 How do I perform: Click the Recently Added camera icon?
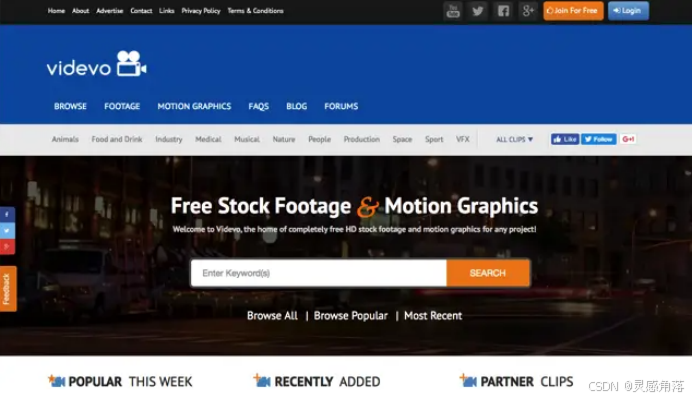[x=262, y=381]
